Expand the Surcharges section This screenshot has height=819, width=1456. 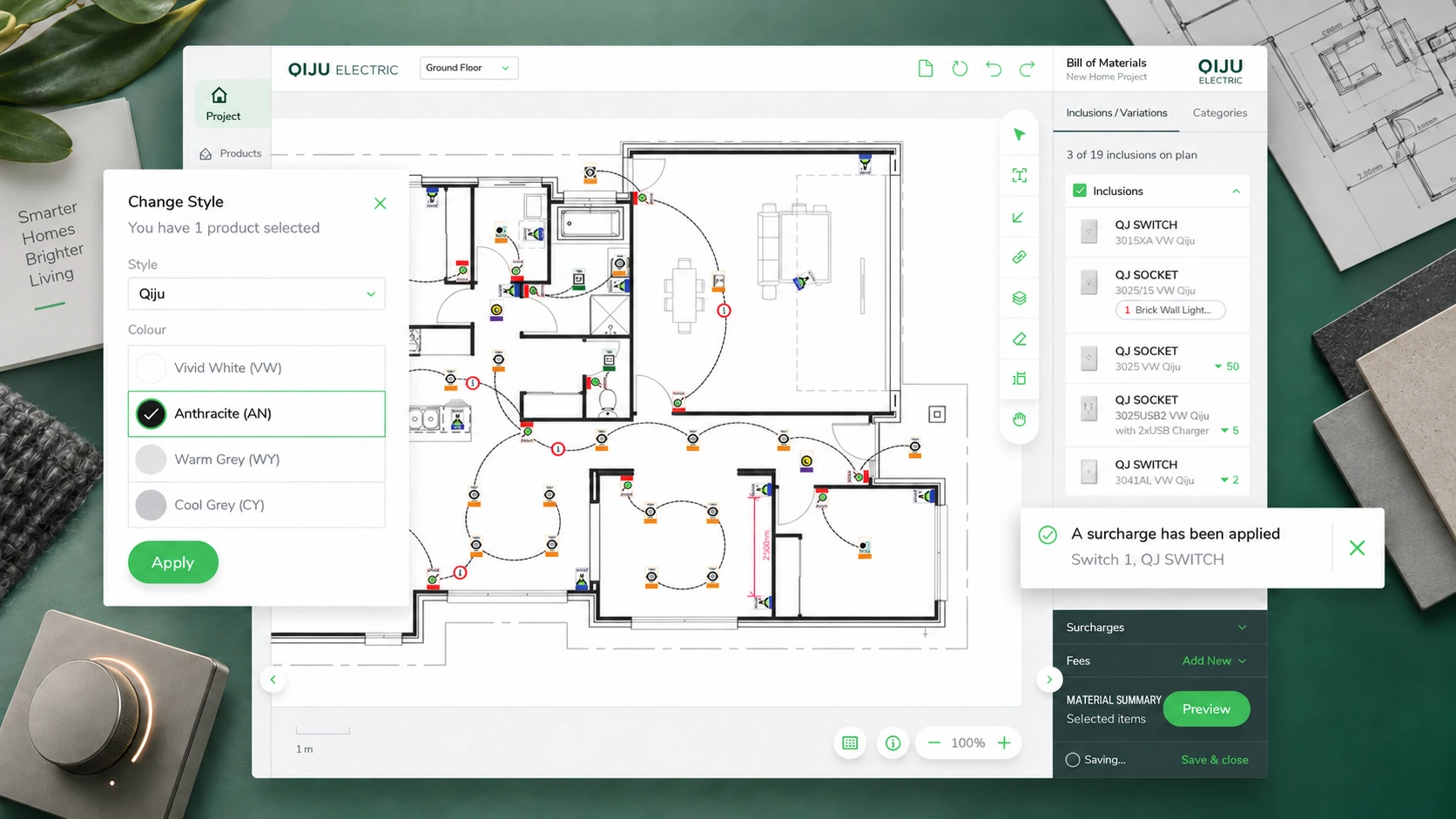[1156, 628]
